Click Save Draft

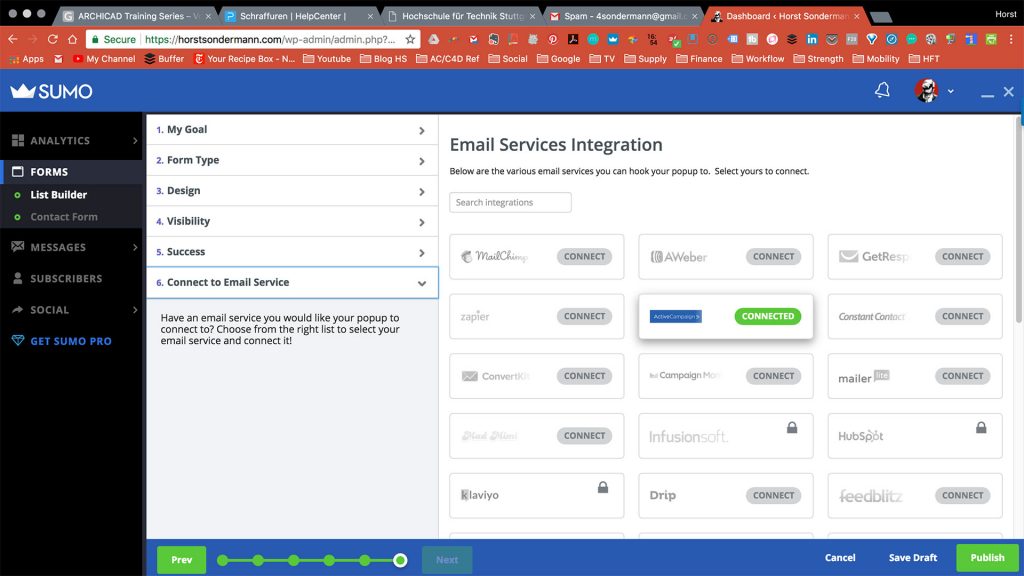(912, 558)
